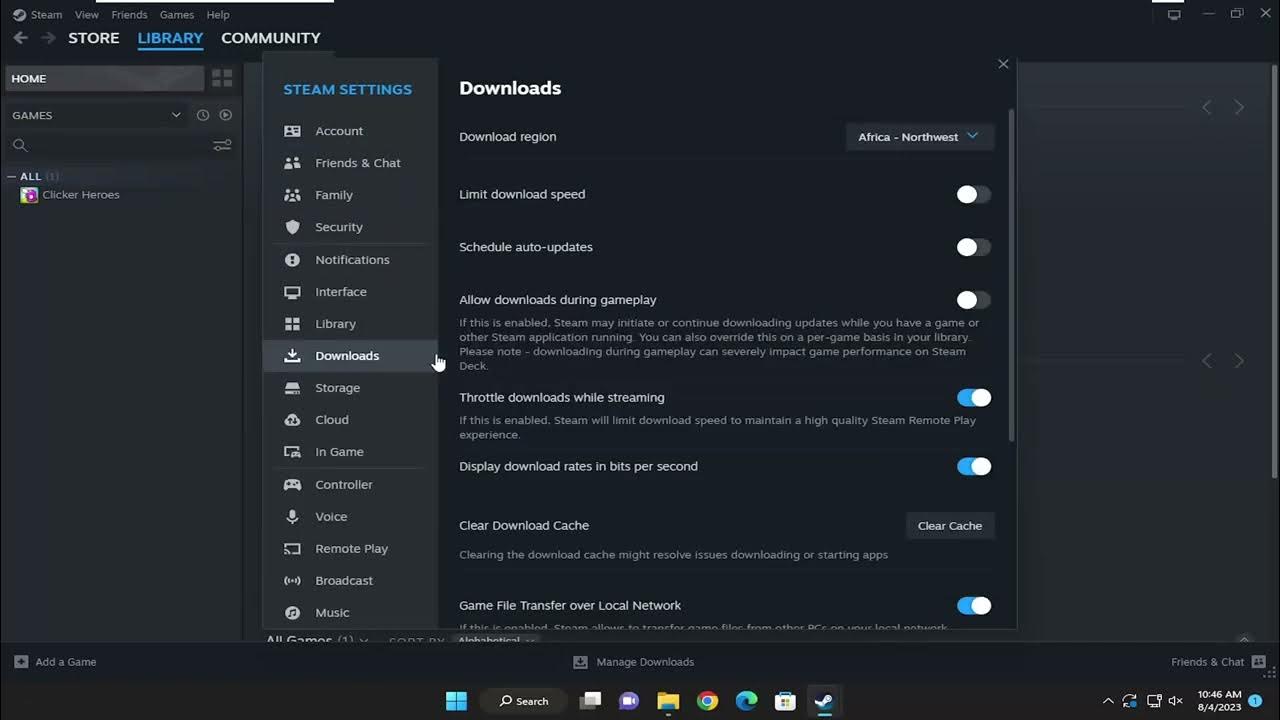Switch to the COMMUNITY tab

(271, 38)
